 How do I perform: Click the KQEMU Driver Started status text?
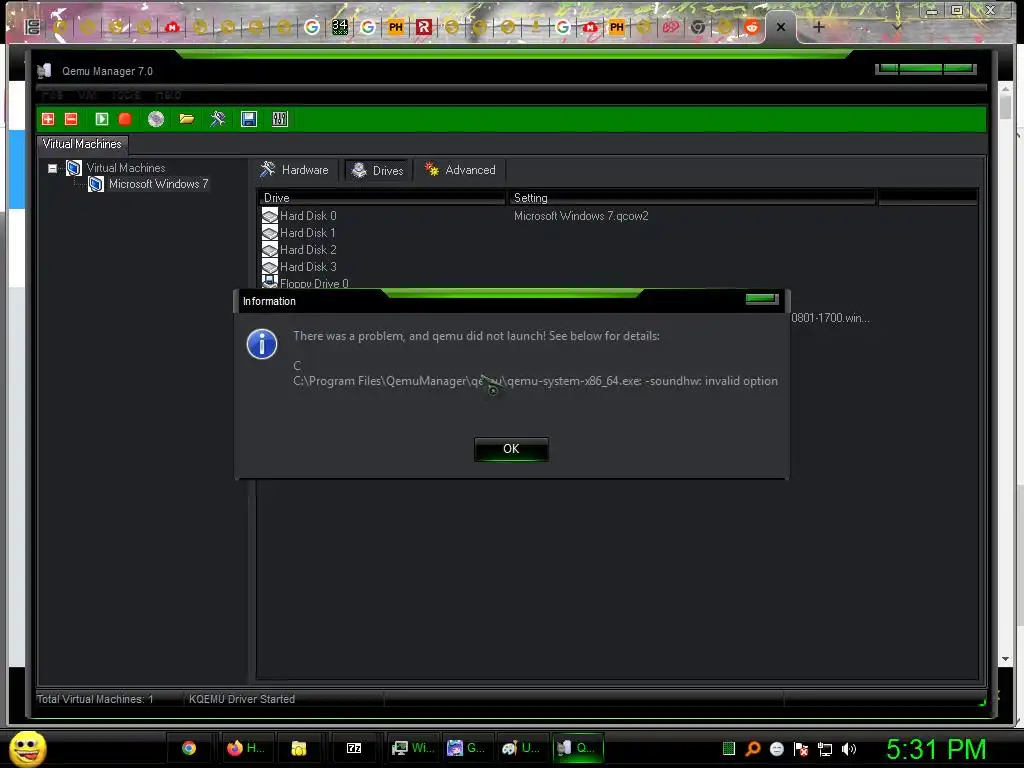(x=242, y=699)
